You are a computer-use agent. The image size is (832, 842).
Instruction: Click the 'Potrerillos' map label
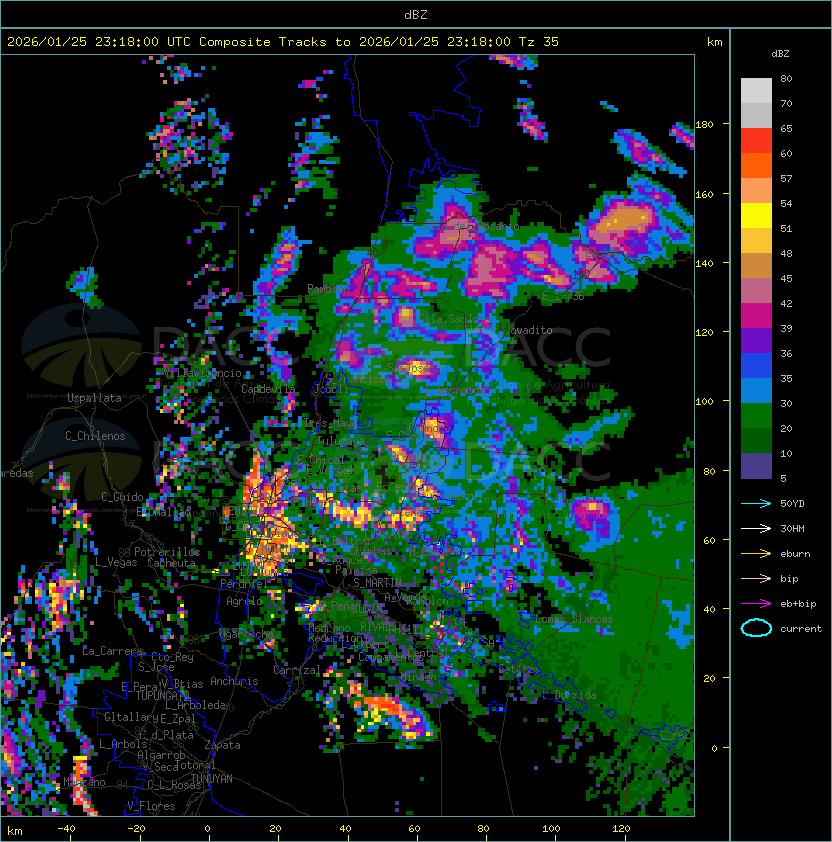(167, 552)
